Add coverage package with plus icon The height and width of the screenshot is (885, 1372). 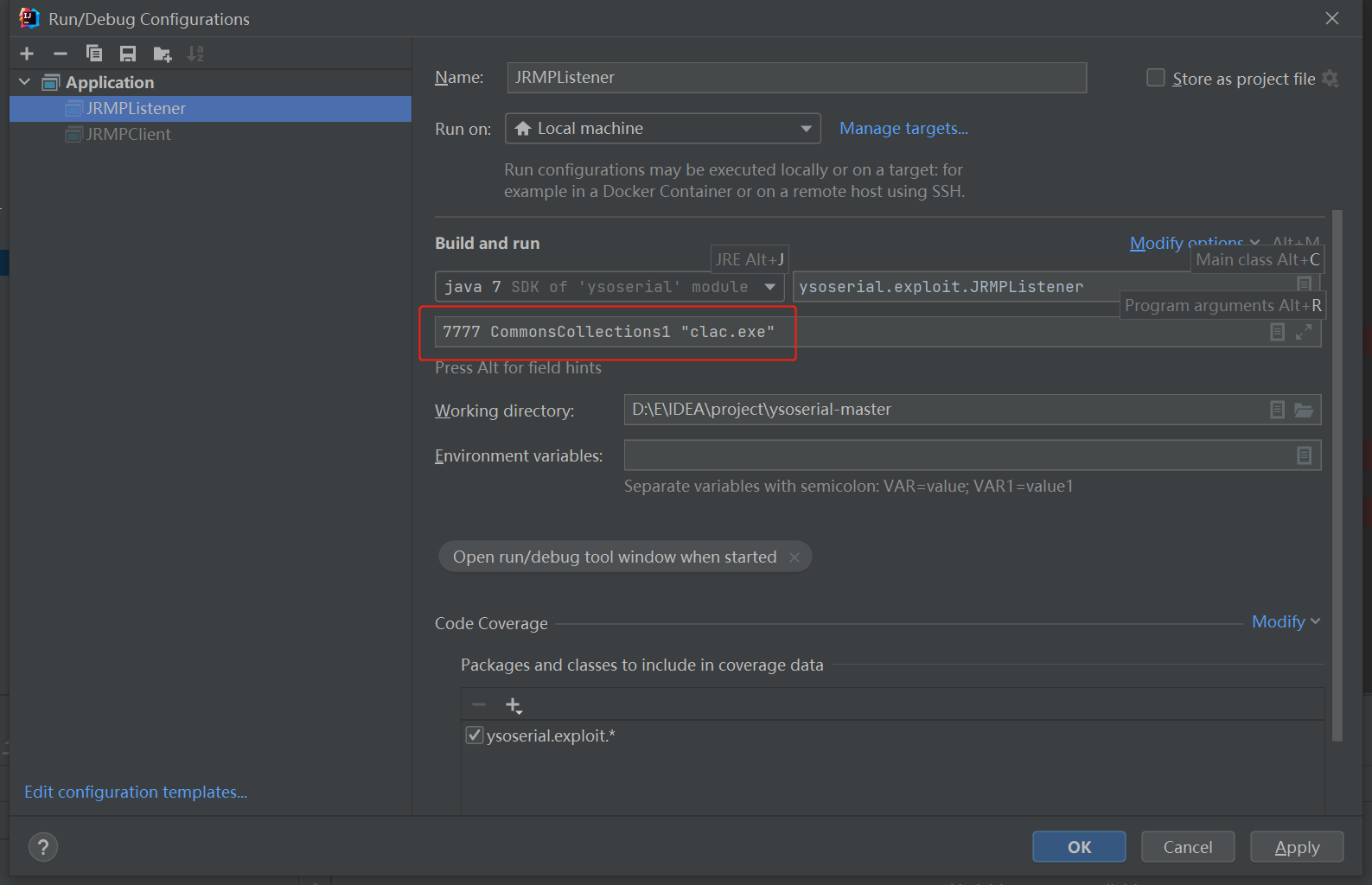point(514,705)
